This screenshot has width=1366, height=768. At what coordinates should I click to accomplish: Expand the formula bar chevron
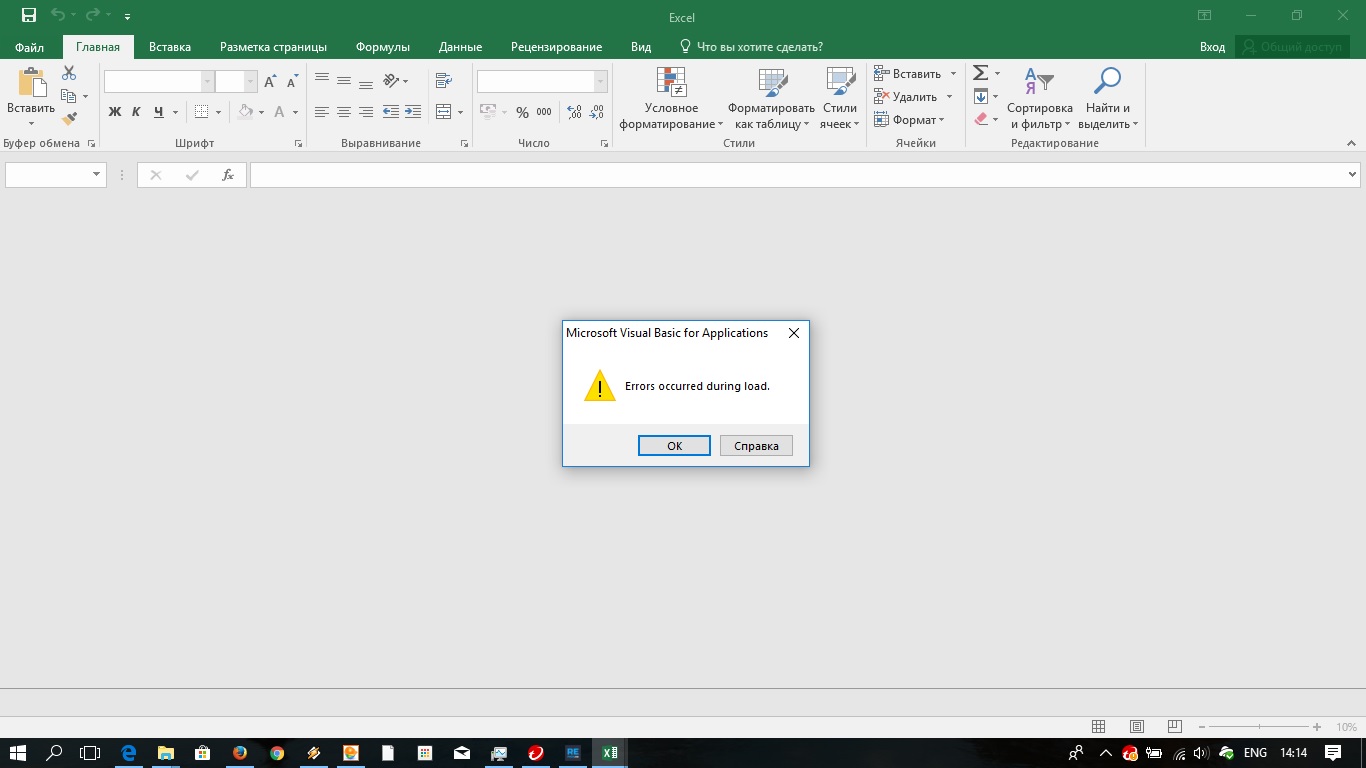[x=1352, y=174]
